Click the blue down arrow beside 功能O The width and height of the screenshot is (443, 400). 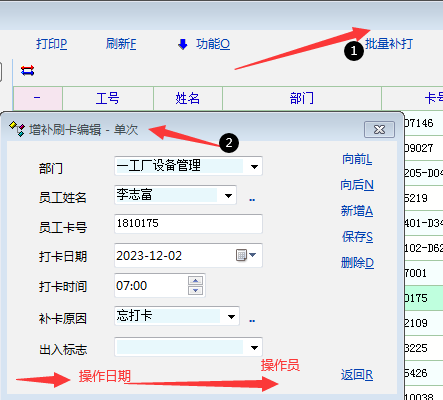point(183,44)
